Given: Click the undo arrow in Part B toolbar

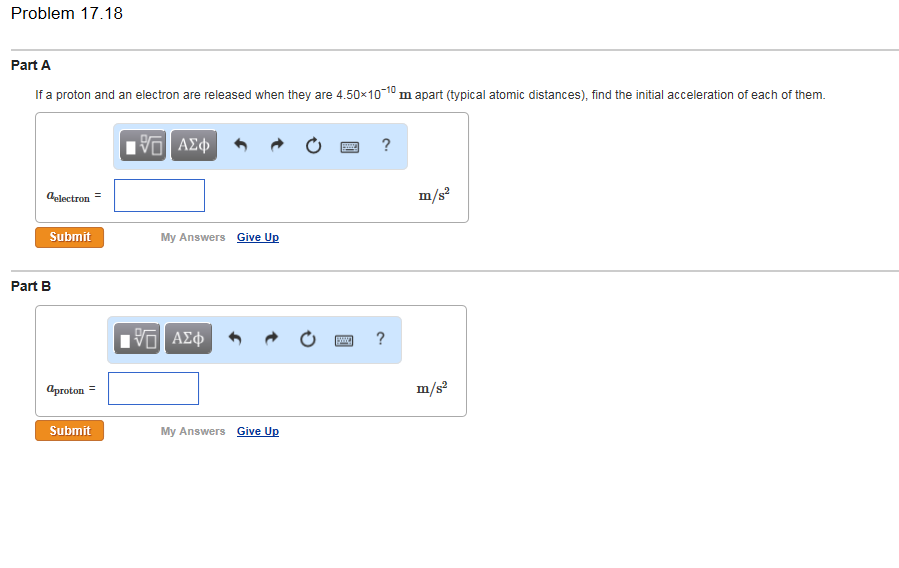Looking at the screenshot, I should click(x=235, y=340).
